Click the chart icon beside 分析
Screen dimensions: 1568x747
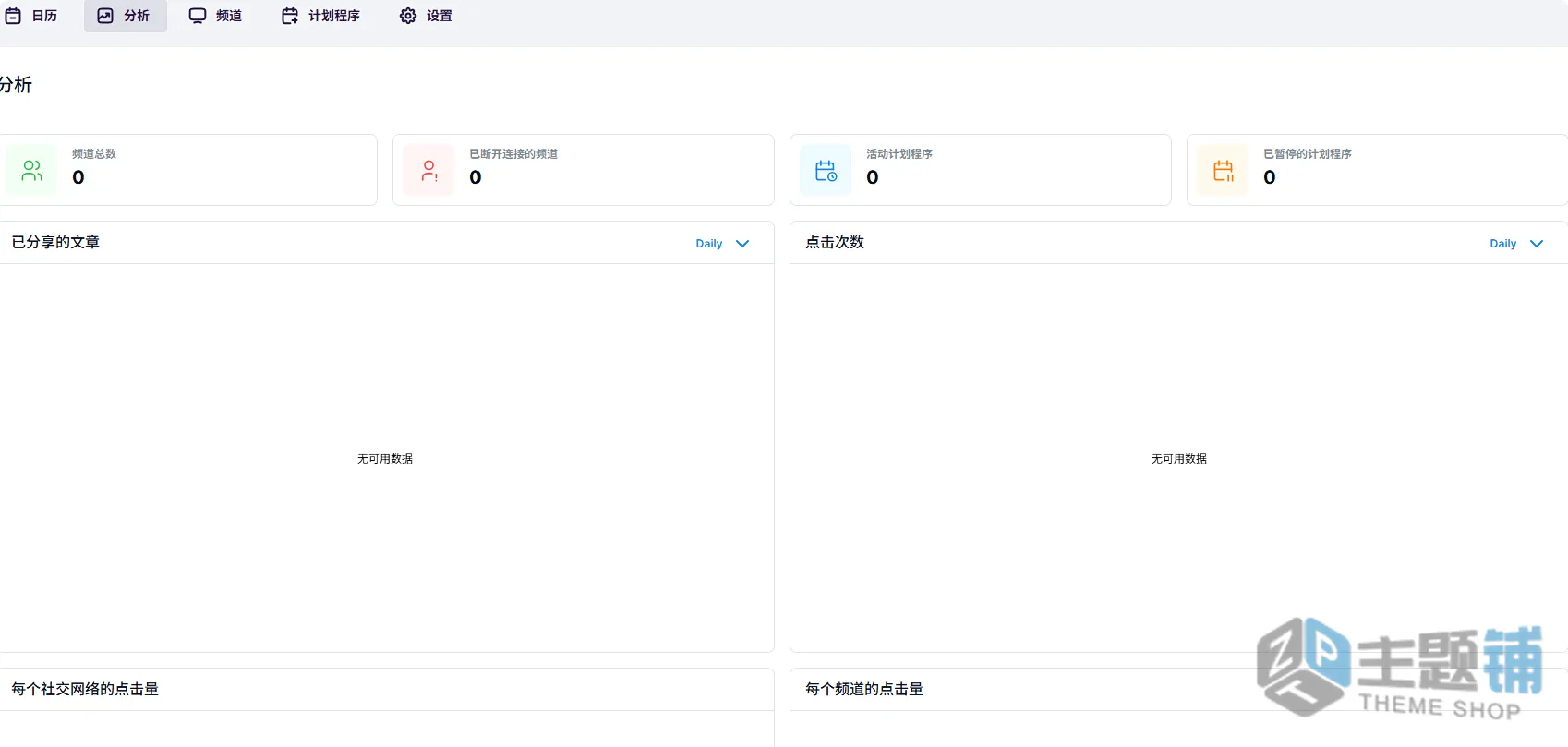[105, 16]
